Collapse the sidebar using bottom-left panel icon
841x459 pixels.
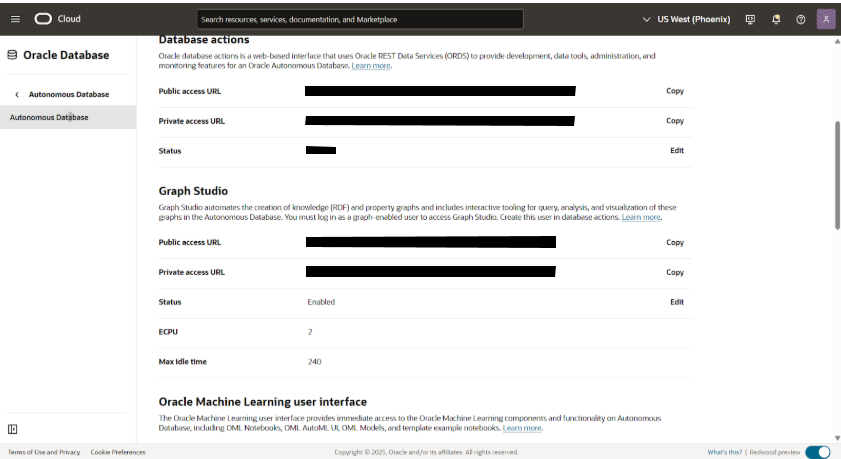click(13, 429)
